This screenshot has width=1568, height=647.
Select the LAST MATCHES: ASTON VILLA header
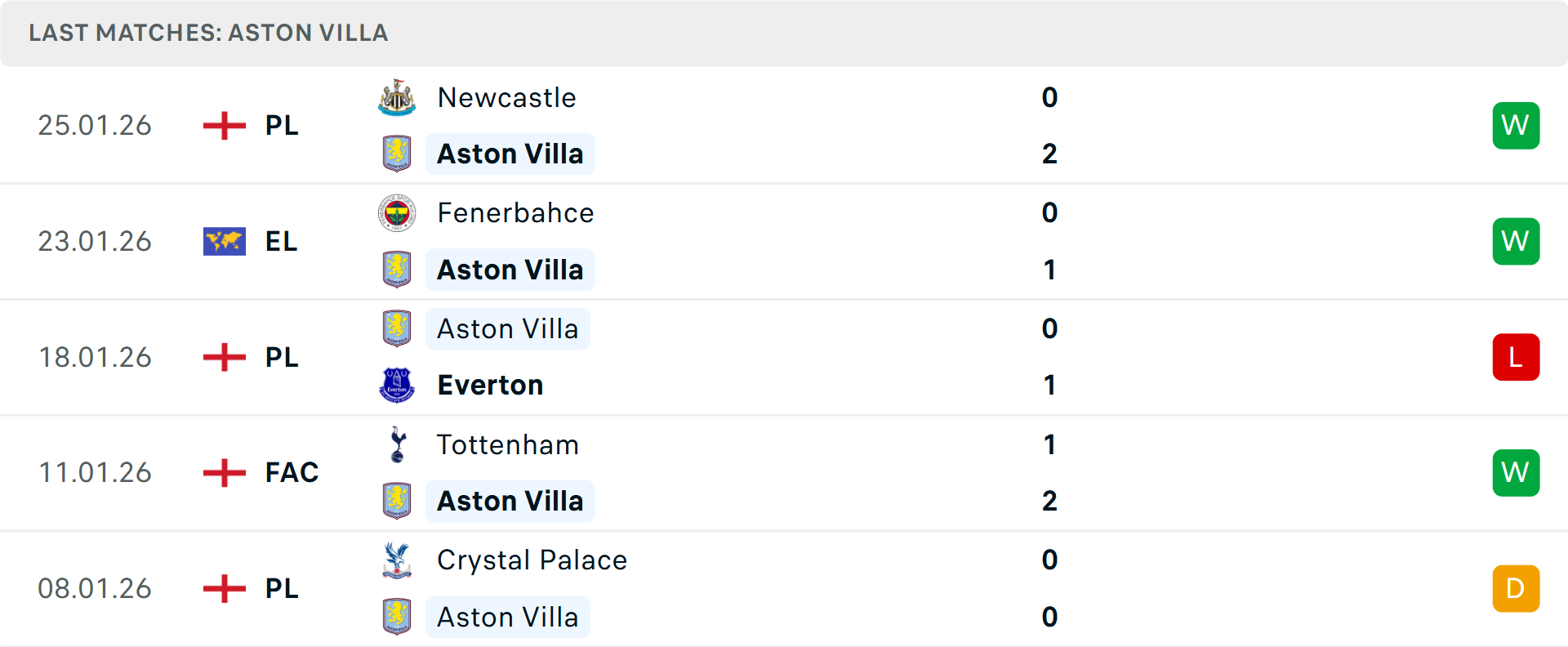coord(208,33)
